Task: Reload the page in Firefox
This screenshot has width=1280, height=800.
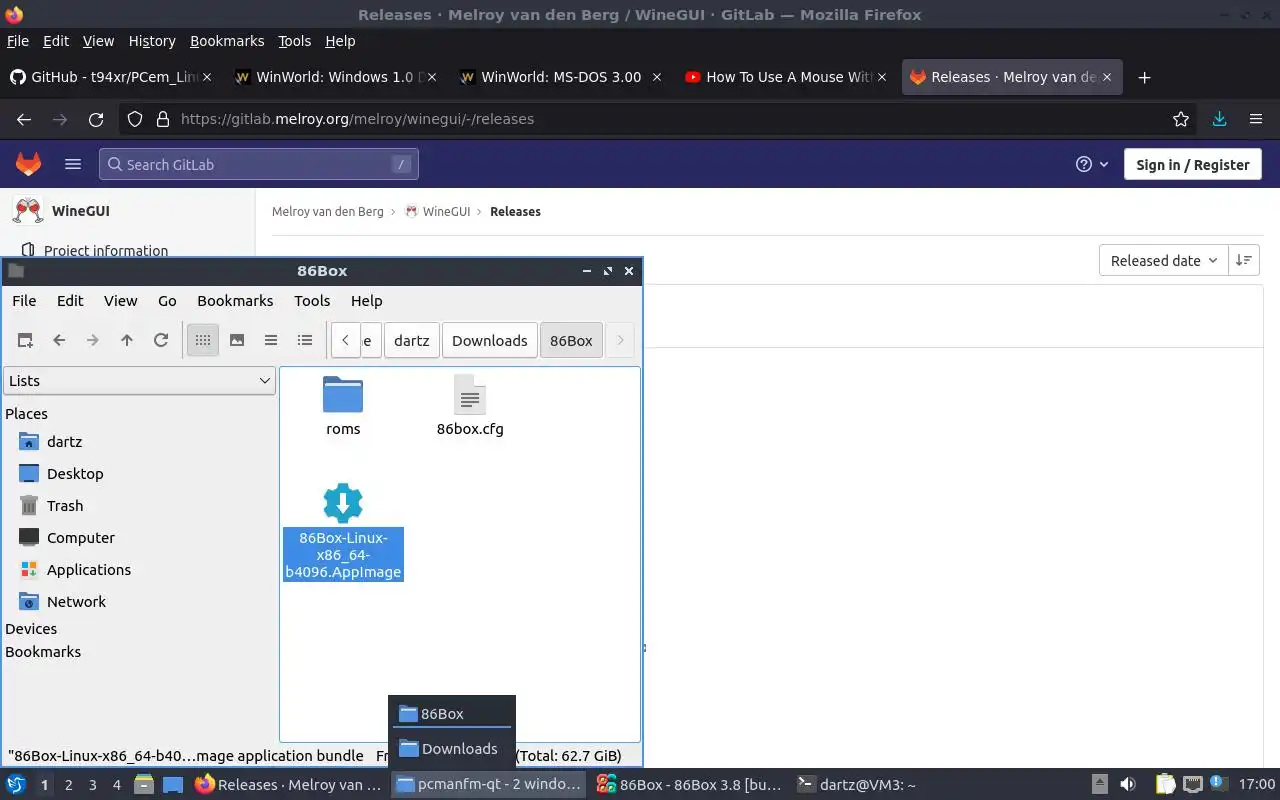Action: pos(96,119)
